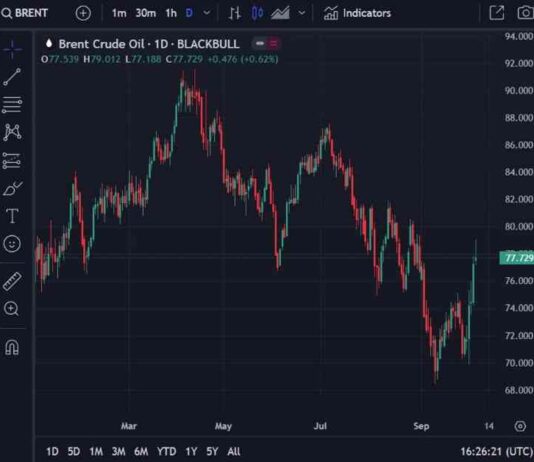Viewport: 534px width, 462px height.
Task: Open the BRENT symbol search
Action: click(x=25, y=13)
